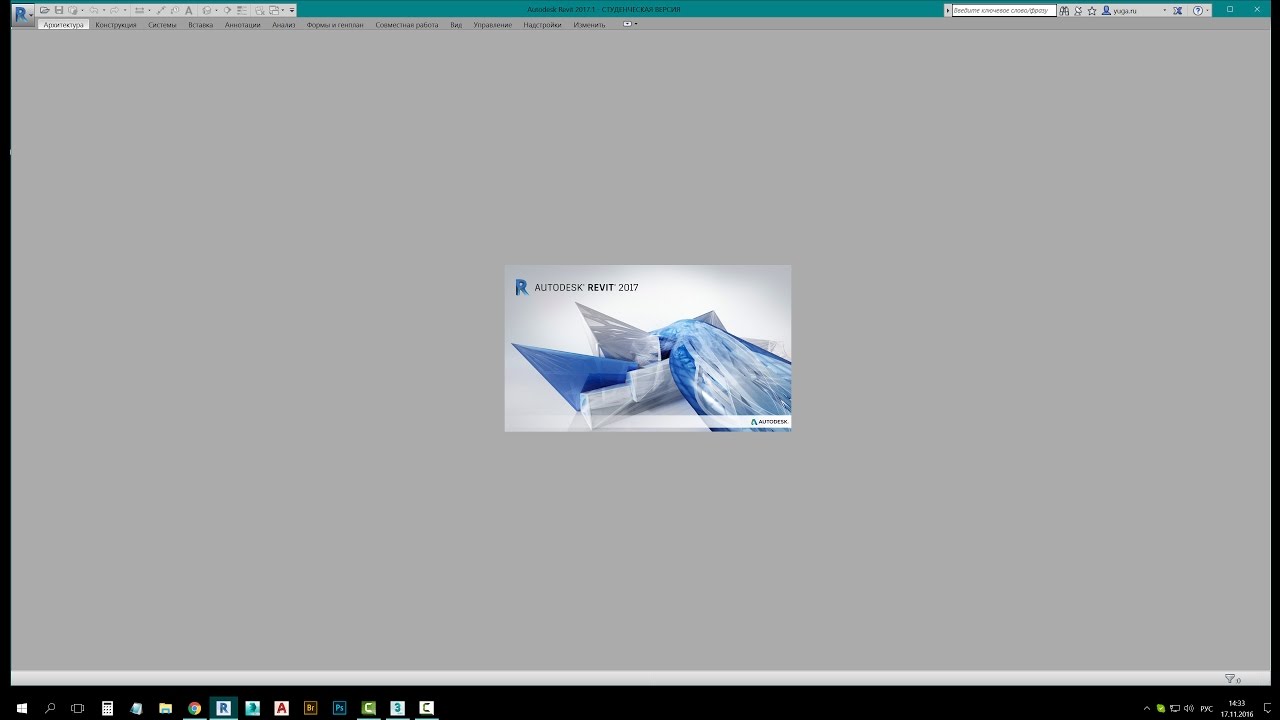Expand the Help dropdown arrow
1280x720 pixels.
point(1207,10)
